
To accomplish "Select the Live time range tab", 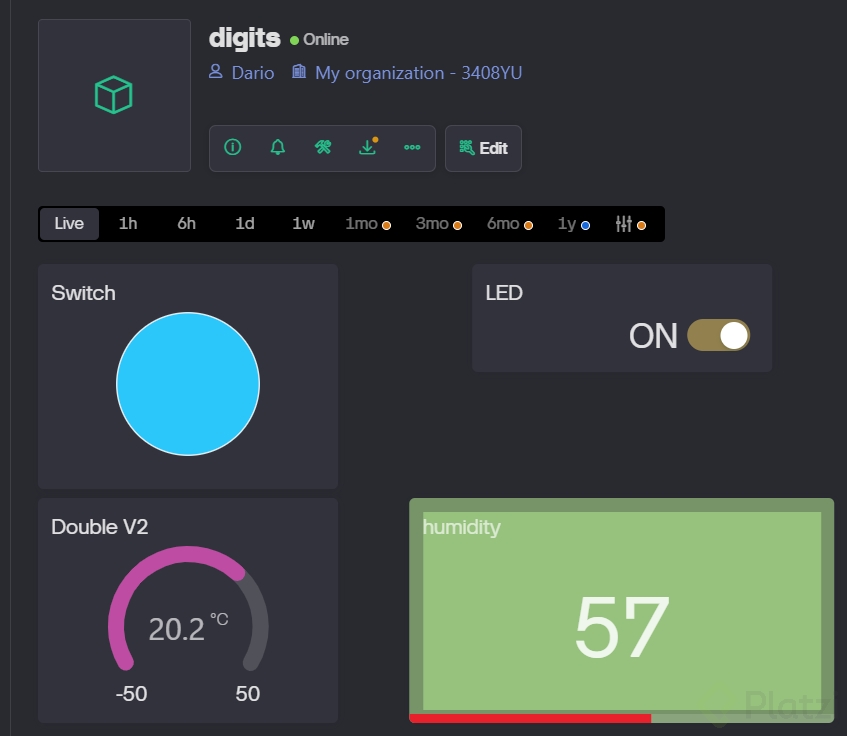I will [69, 224].
